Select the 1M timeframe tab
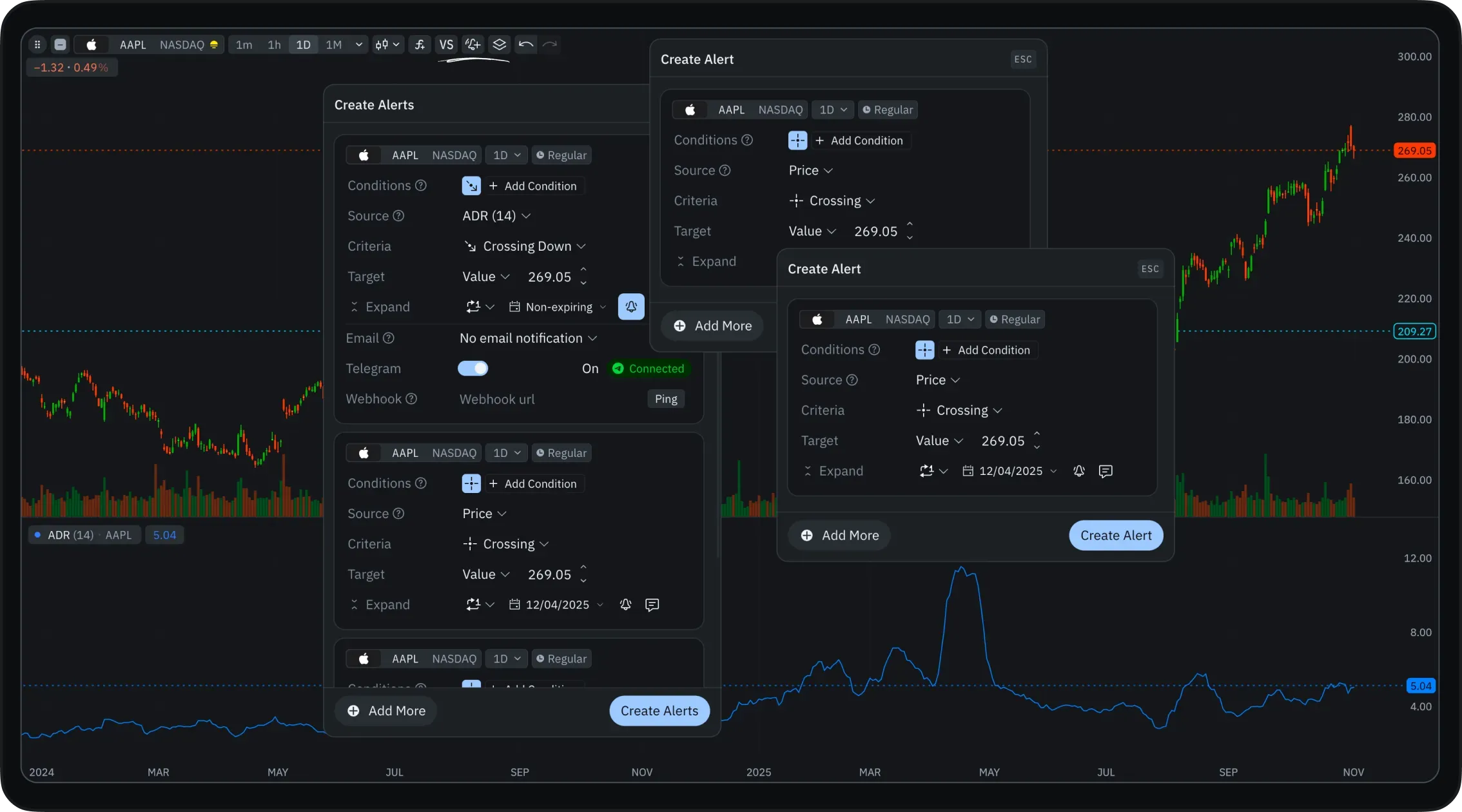 [x=333, y=44]
